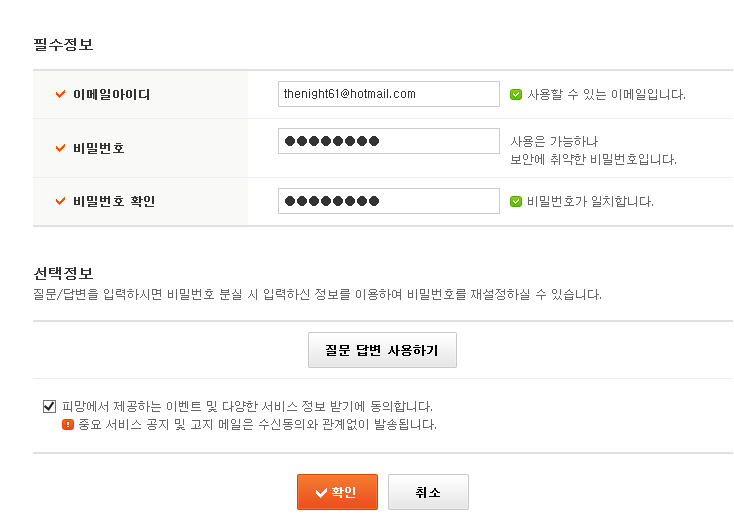Click the orange checkmark beside 비밀번호 확인 label
Viewport: 734px width, 532px height.
pos(60,201)
